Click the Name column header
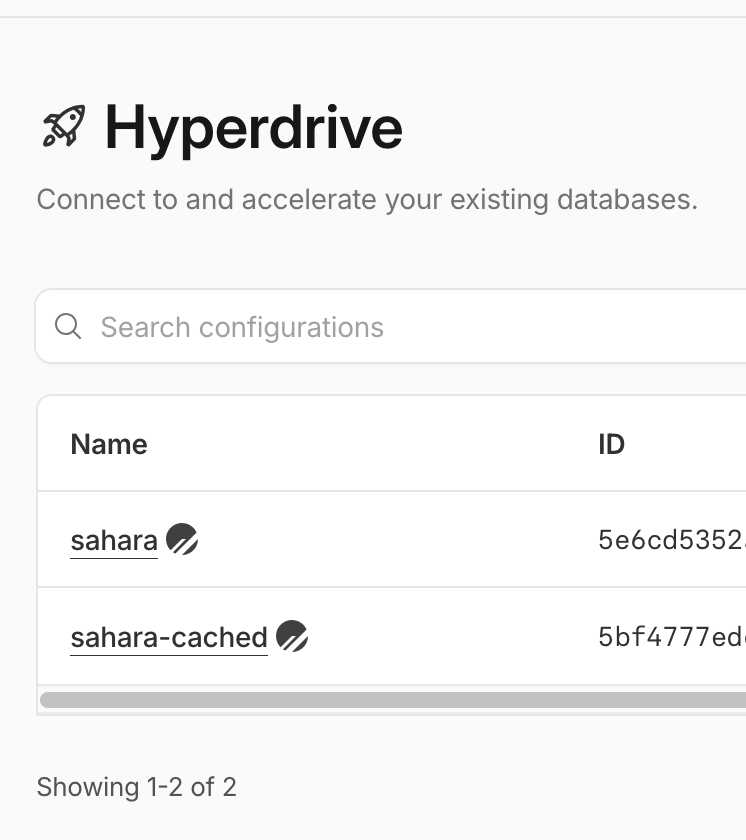The height and width of the screenshot is (840, 746). (x=109, y=444)
